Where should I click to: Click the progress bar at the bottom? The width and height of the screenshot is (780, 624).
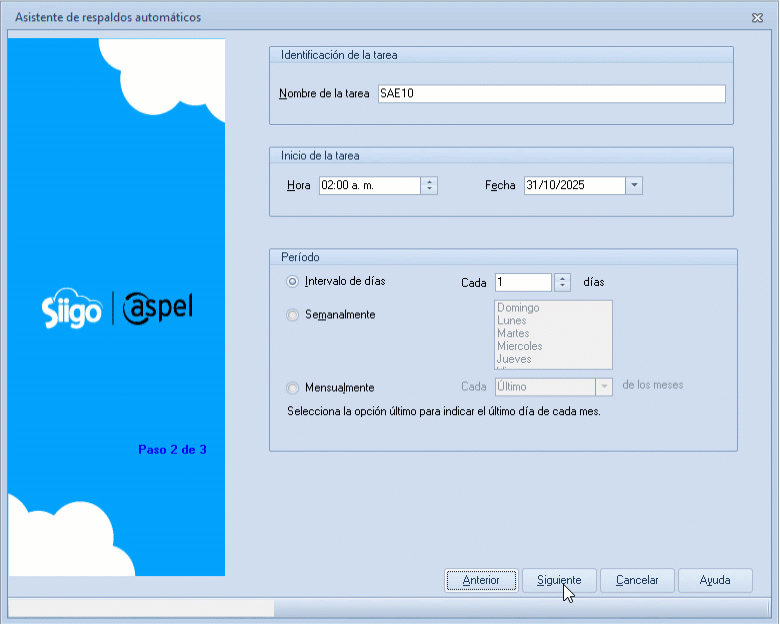389,608
